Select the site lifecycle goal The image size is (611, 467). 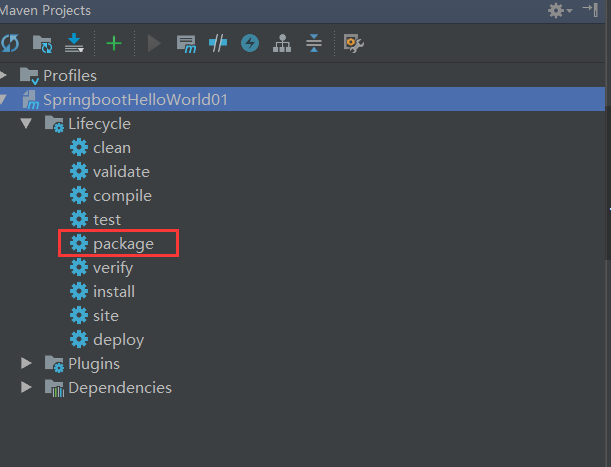pyautogui.click(x=106, y=316)
